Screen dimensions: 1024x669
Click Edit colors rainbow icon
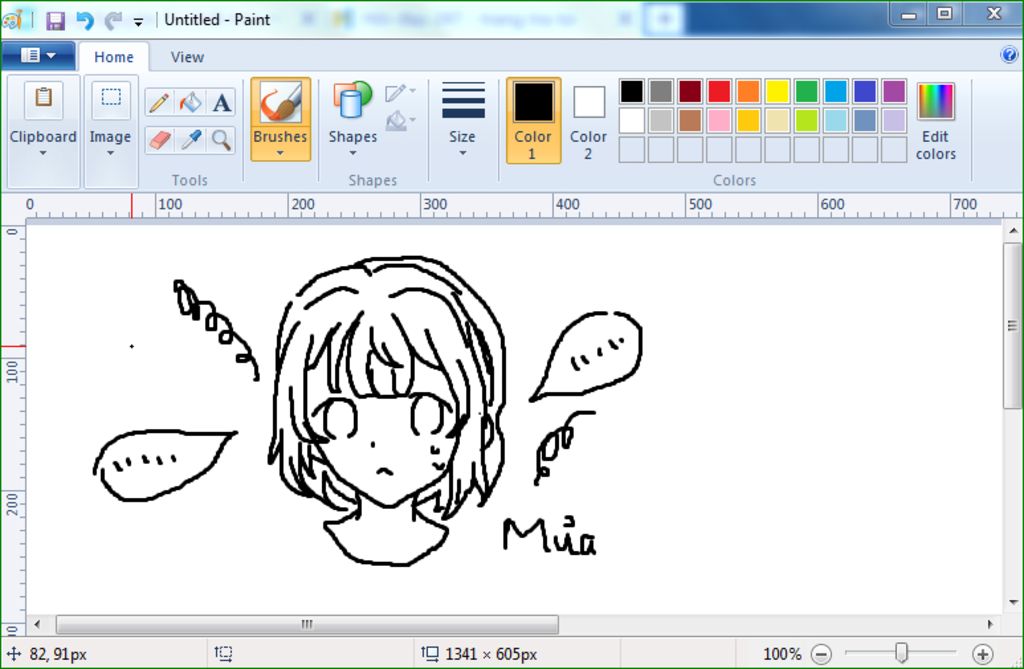tap(936, 101)
